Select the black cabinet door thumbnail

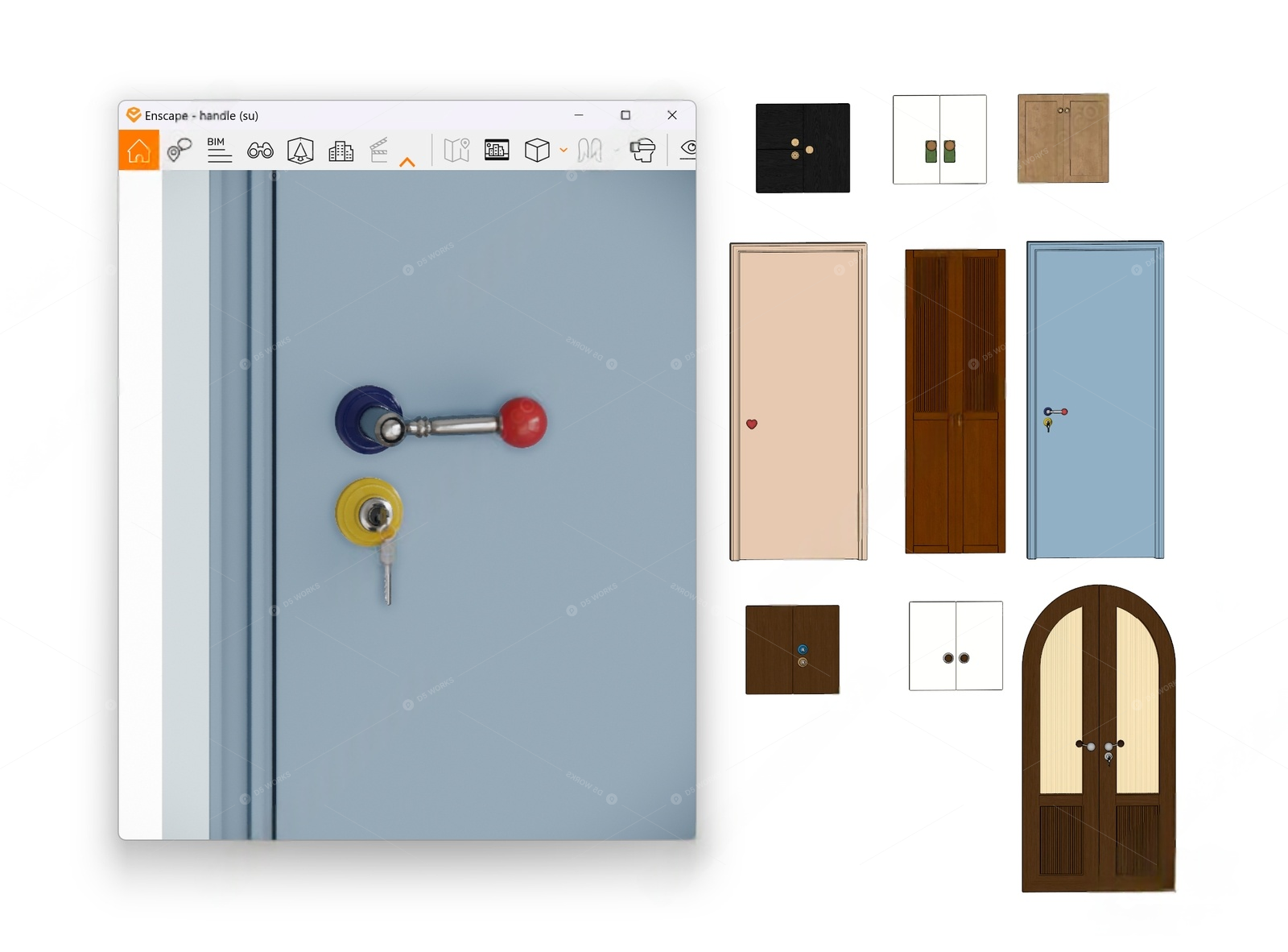tap(803, 147)
